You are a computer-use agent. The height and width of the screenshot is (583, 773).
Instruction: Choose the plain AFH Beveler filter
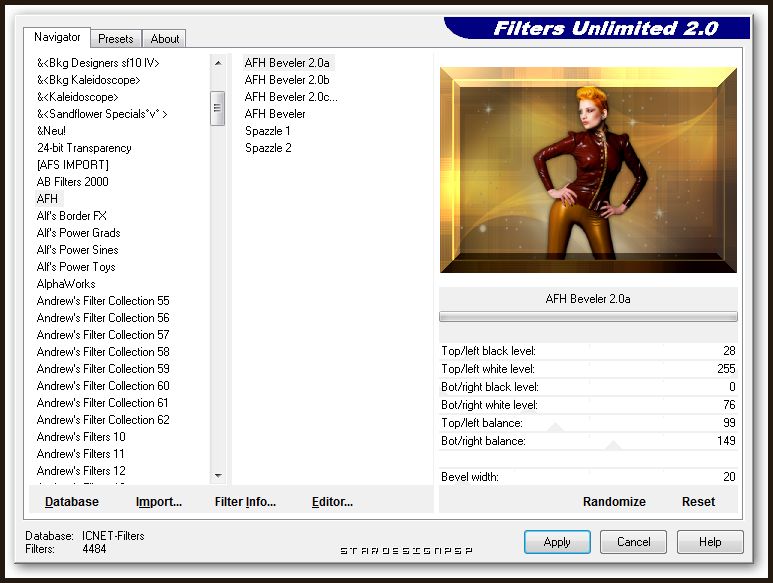(275, 114)
